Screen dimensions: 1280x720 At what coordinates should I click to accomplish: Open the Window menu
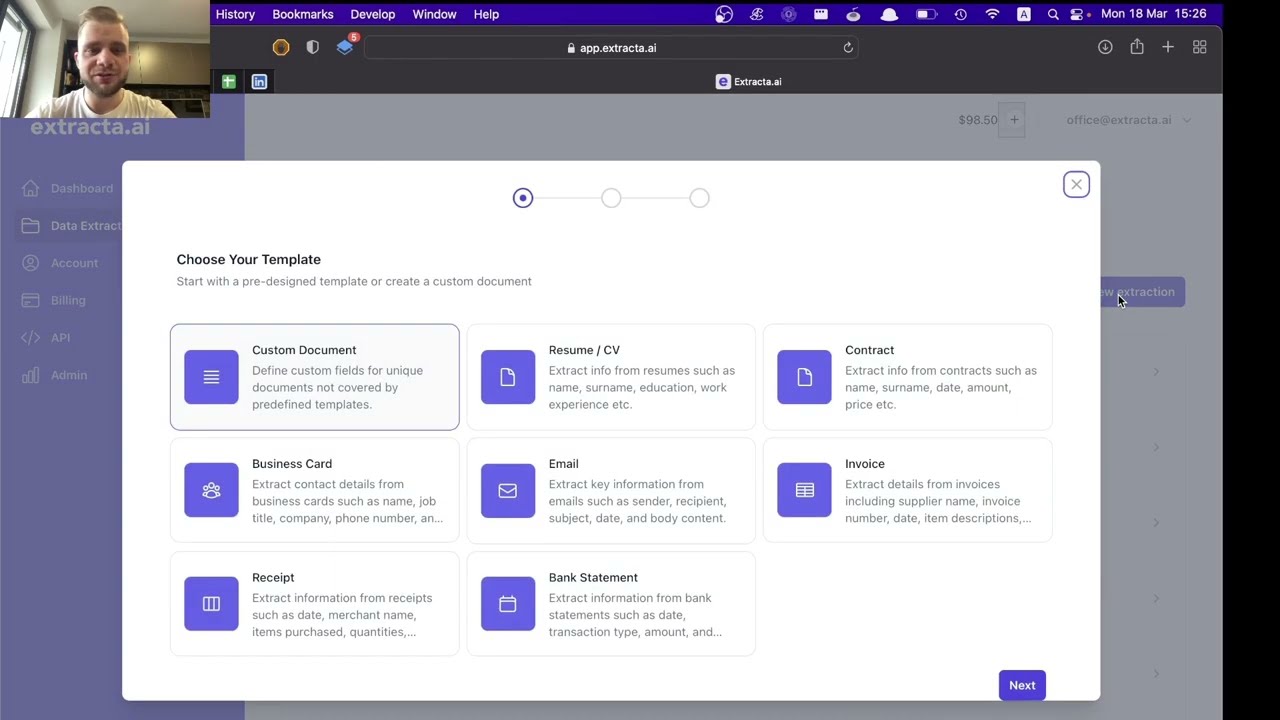[x=434, y=14]
